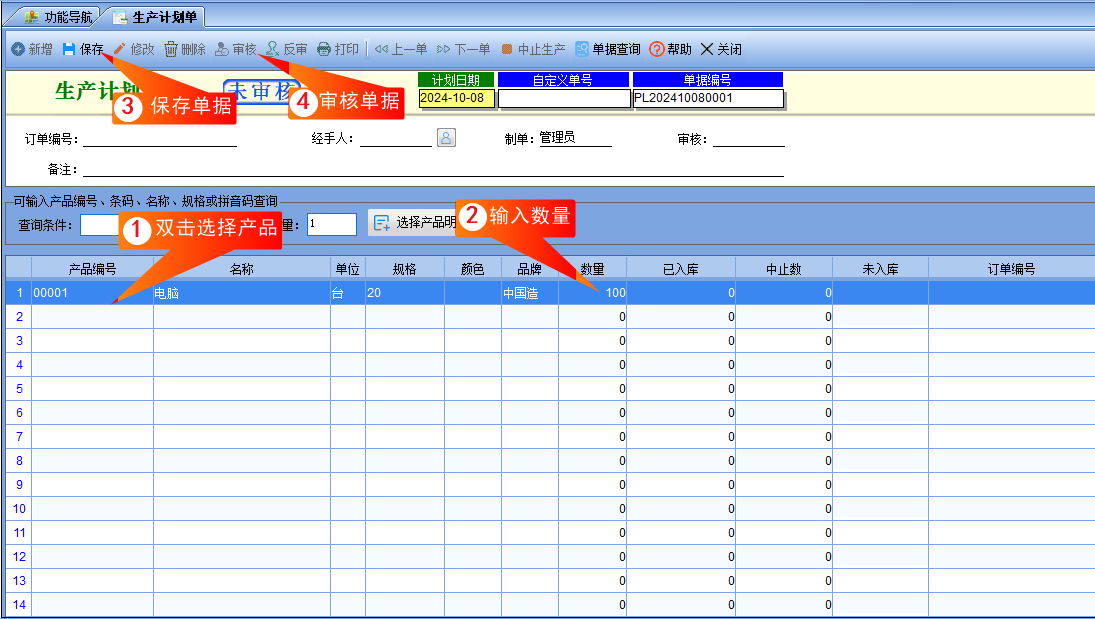This screenshot has height=619, width=1095.
Task: Click the 新增 (new) toolbar icon
Action: coord(18,49)
